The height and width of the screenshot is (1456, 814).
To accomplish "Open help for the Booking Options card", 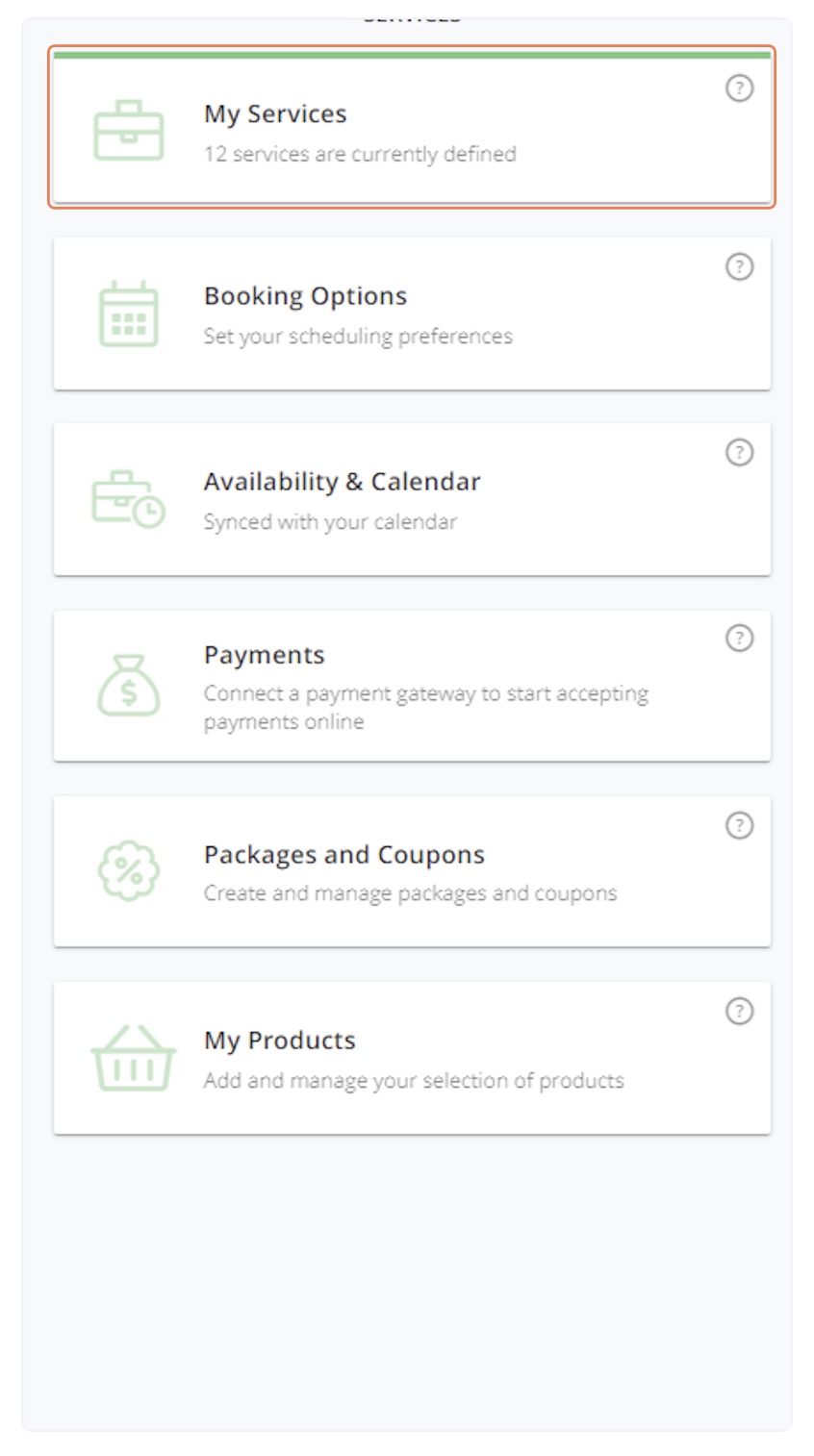I will point(739,266).
